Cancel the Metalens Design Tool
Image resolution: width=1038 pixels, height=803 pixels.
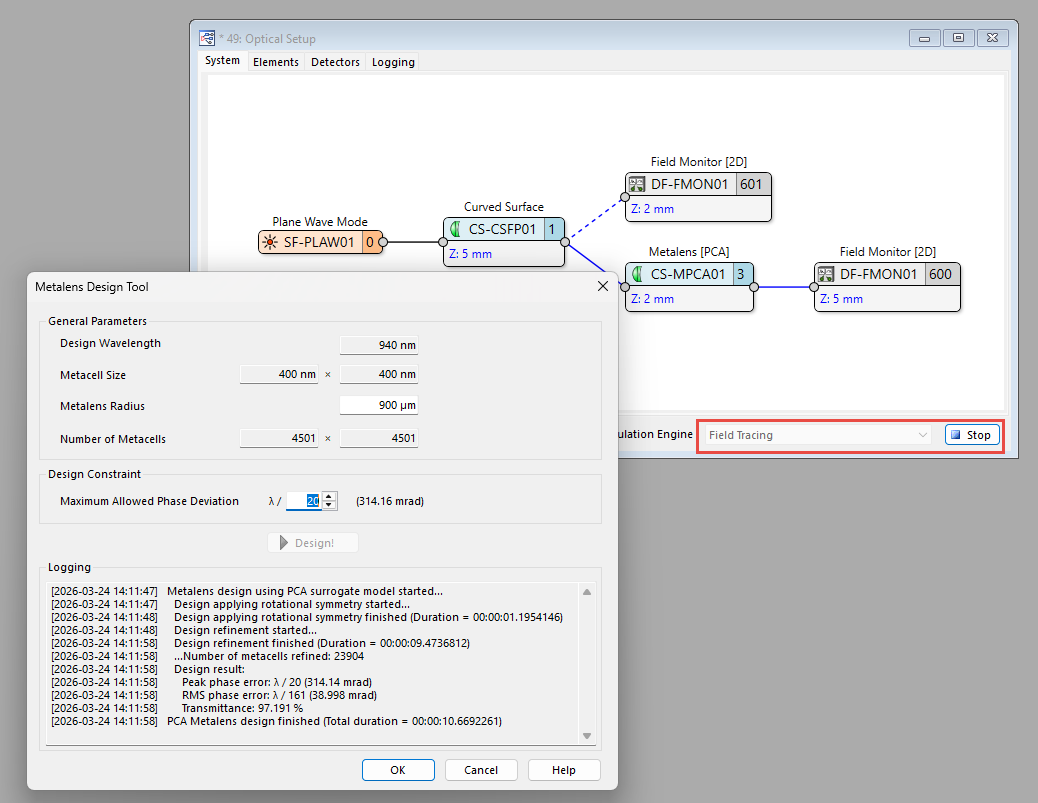(481, 770)
